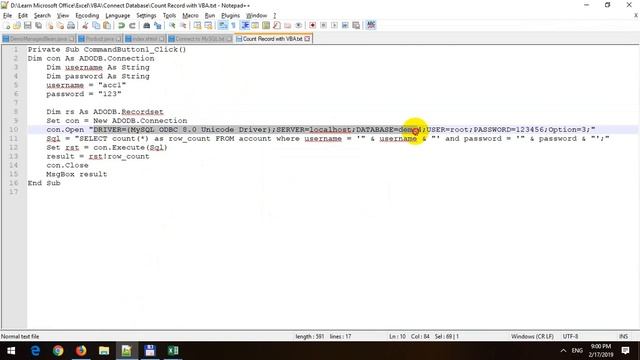The height and width of the screenshot is (360, 640).
Task: Click line 13 'result = rst!row_count'
Action: [98, 156]
